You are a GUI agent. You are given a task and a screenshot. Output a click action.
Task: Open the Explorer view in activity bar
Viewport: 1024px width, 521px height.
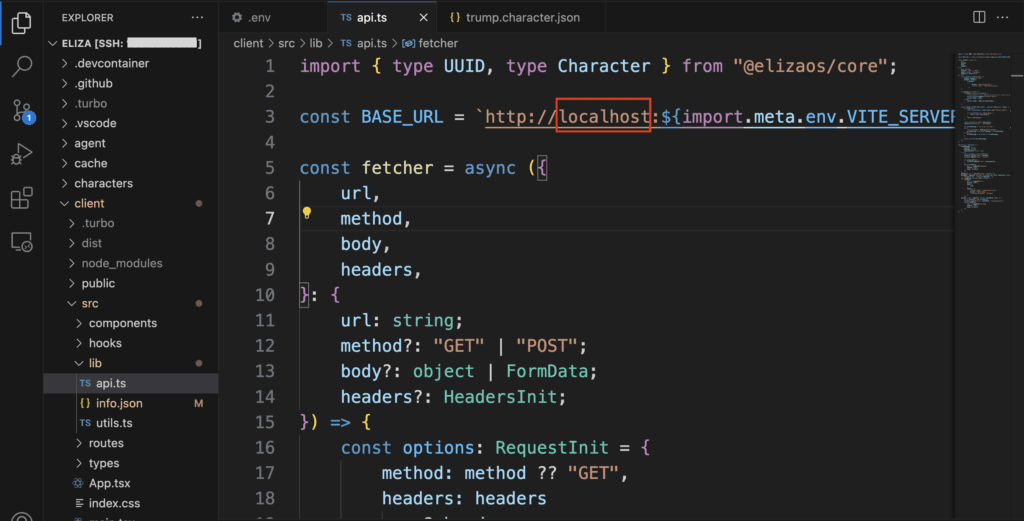coord(22,23)
